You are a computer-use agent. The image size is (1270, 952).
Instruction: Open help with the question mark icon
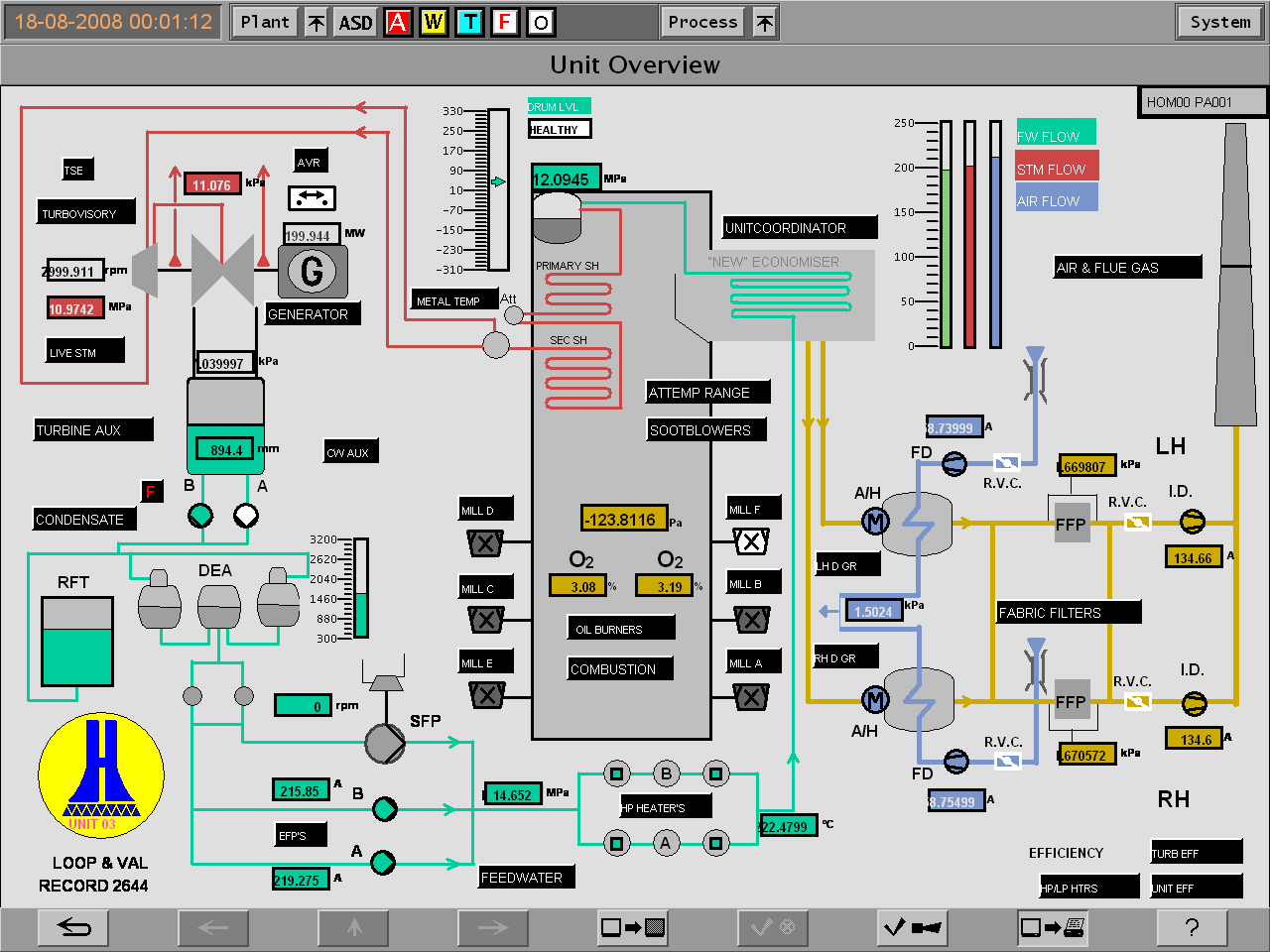pyautogui.click(x=1192, y=927)
